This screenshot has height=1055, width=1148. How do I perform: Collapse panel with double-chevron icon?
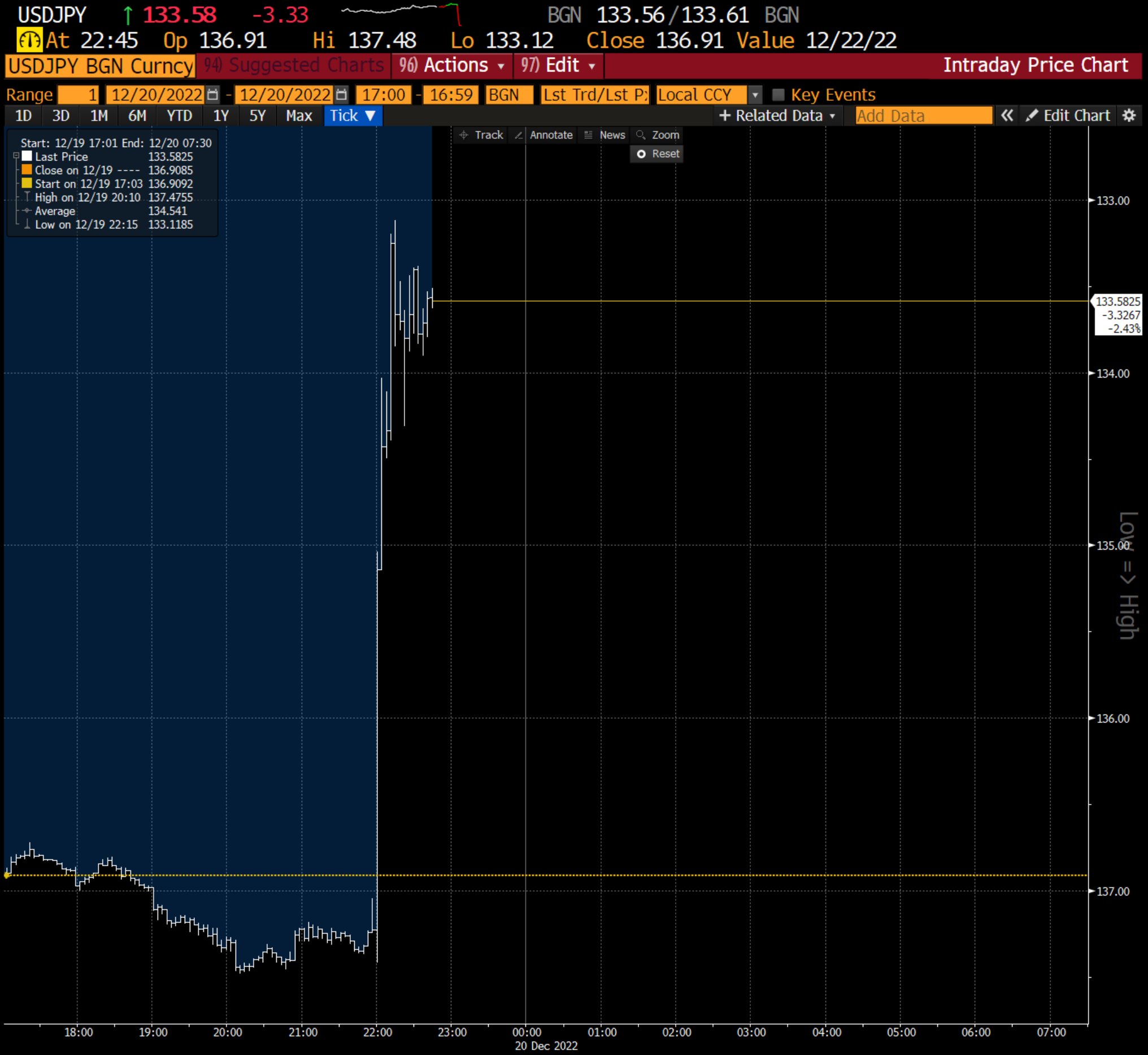1006,116
